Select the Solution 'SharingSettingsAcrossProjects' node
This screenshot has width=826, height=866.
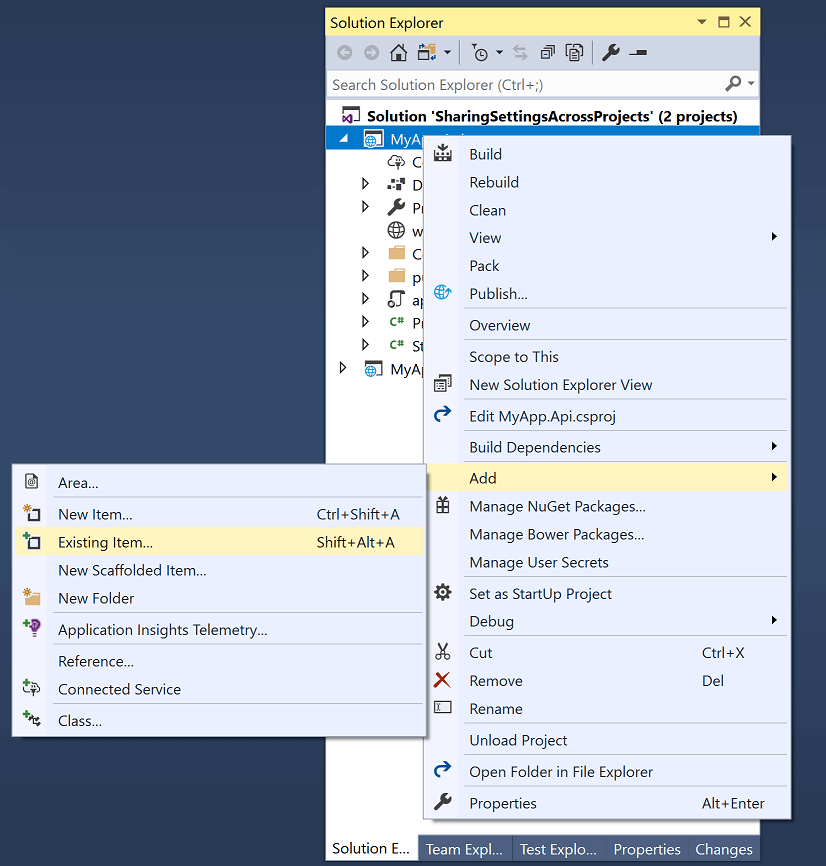(542, 116)
